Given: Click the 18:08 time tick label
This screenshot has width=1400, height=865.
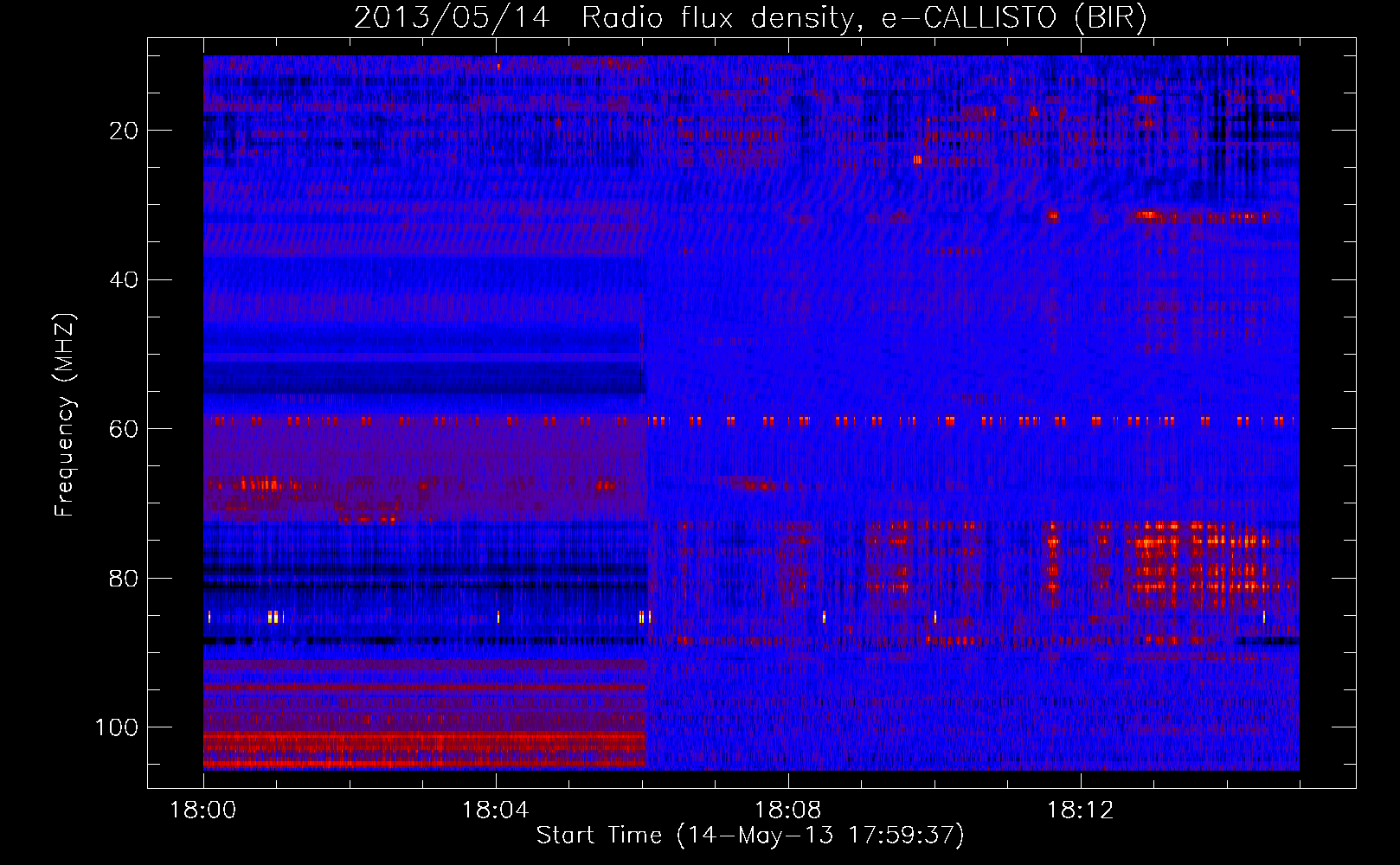Looking at the screenshot, I should click(x=787, y=811).
